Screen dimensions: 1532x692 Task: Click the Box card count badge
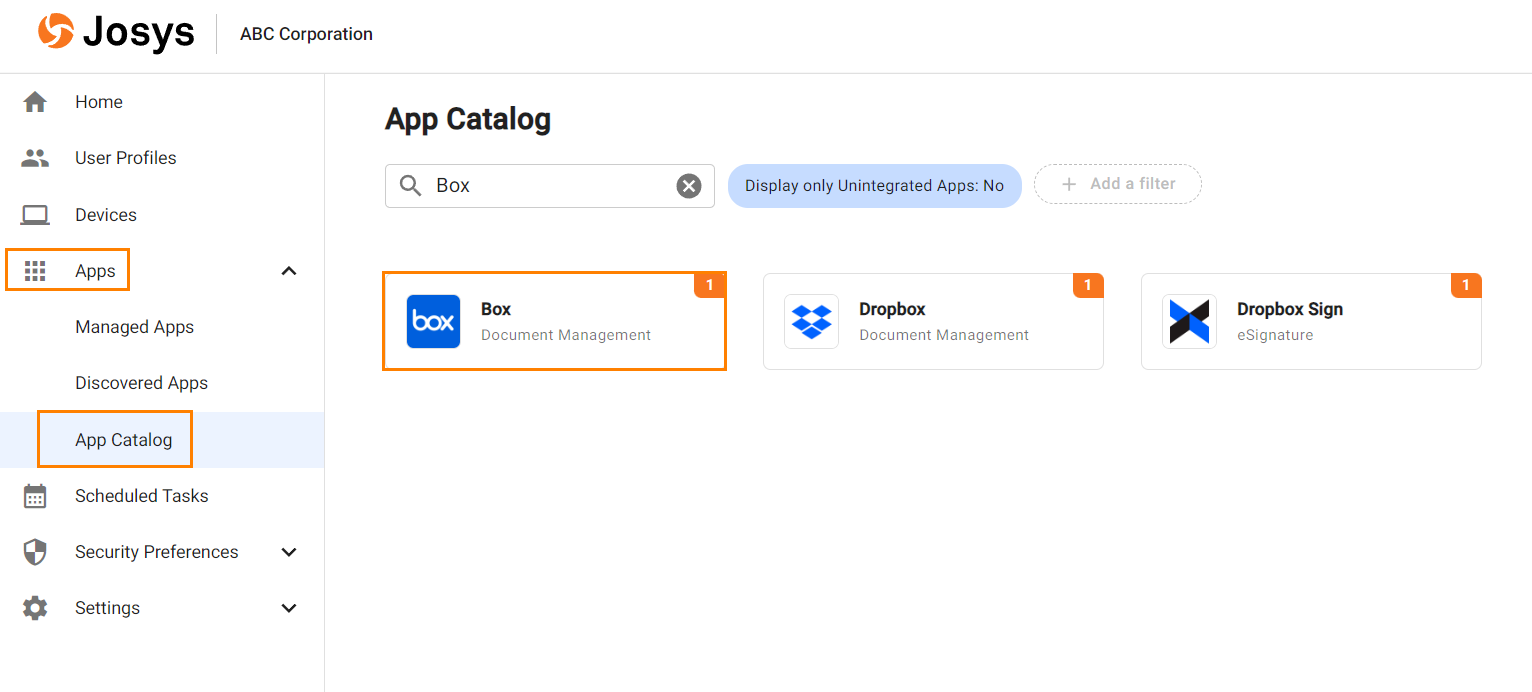click(x=709, y=286)
